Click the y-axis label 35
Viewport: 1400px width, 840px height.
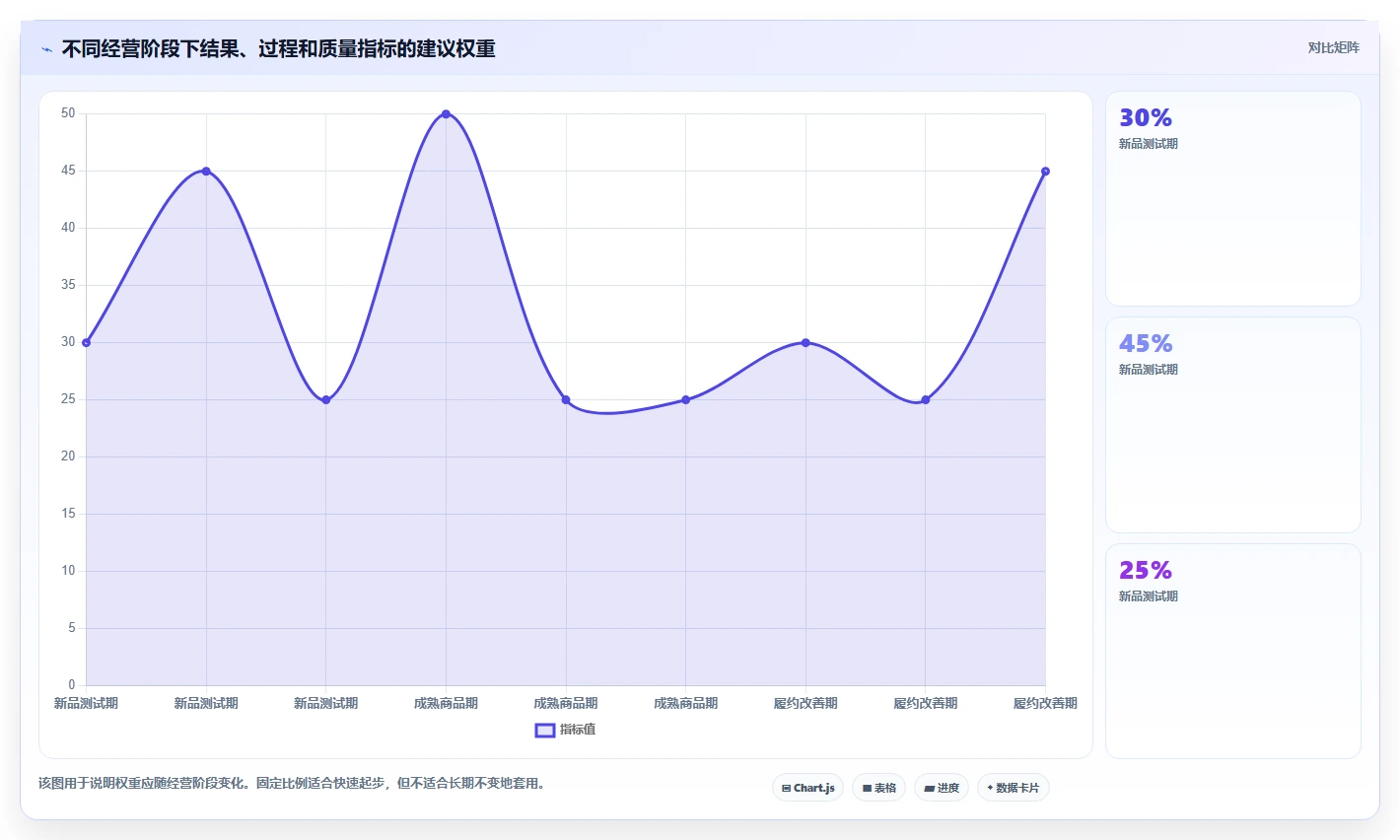click(x=68, y=285)
